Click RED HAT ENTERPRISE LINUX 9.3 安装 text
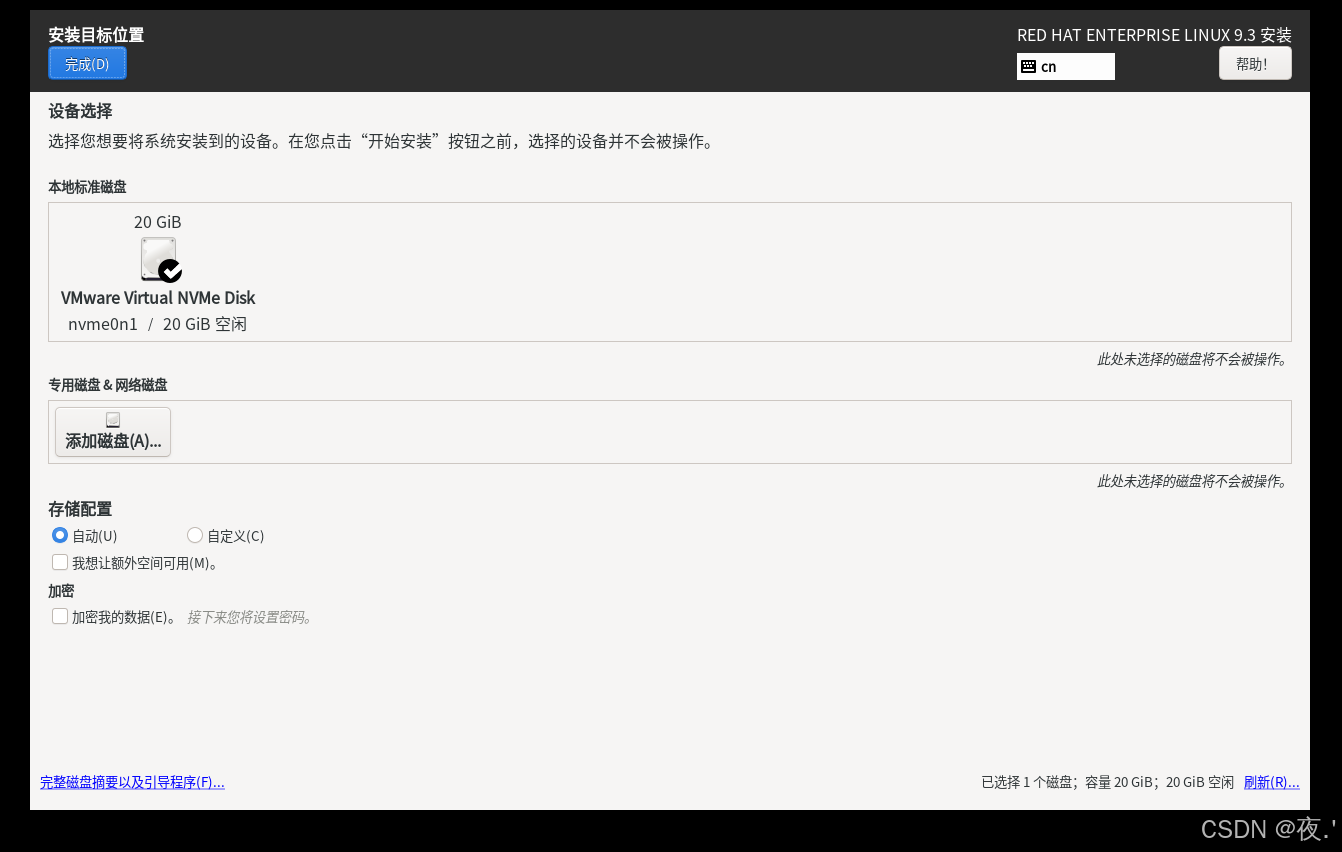The height and width of the screenshot is (852, 1342). [x=1154, y=35]
